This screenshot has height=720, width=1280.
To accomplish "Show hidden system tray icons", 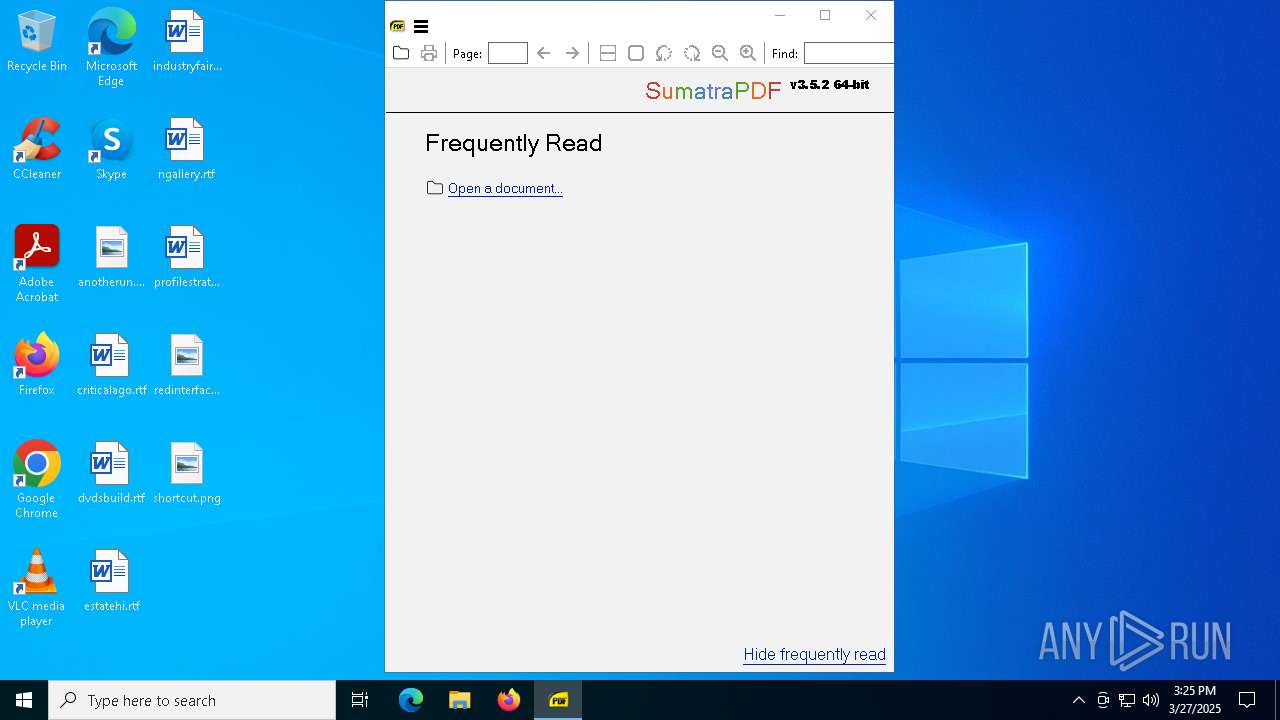I will pos(1078,700).
